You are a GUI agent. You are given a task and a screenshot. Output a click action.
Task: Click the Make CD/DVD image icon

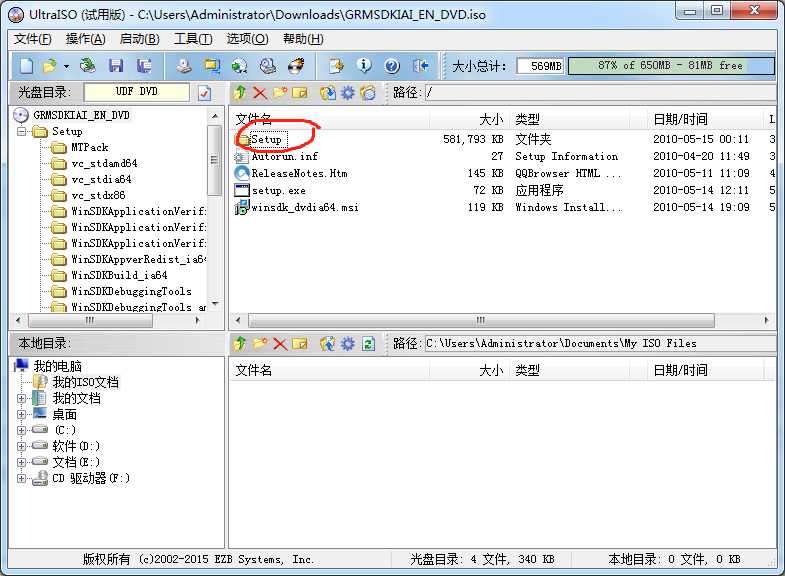184,66
